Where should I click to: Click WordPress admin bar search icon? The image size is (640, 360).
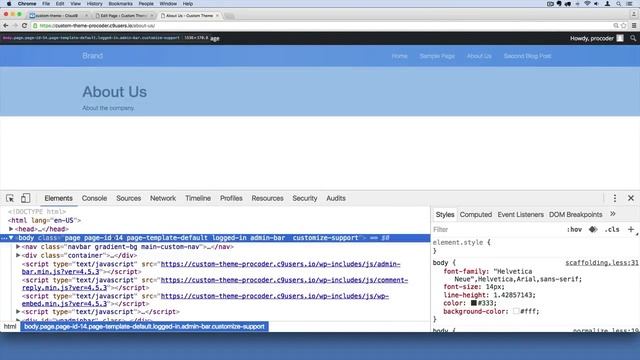click(x=633, y=38)
